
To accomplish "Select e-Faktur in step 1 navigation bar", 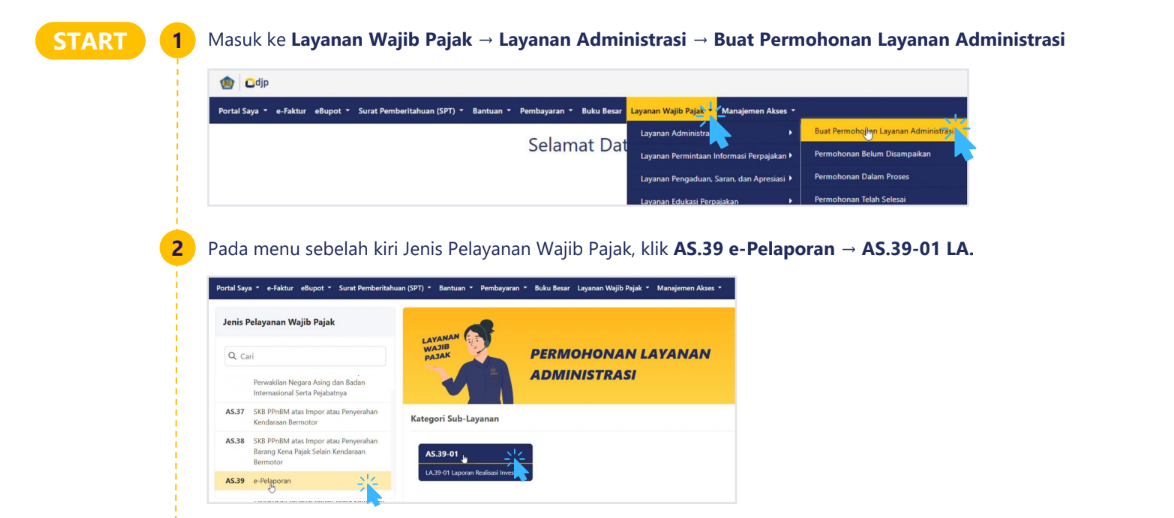I will click(x=290, y=111).
